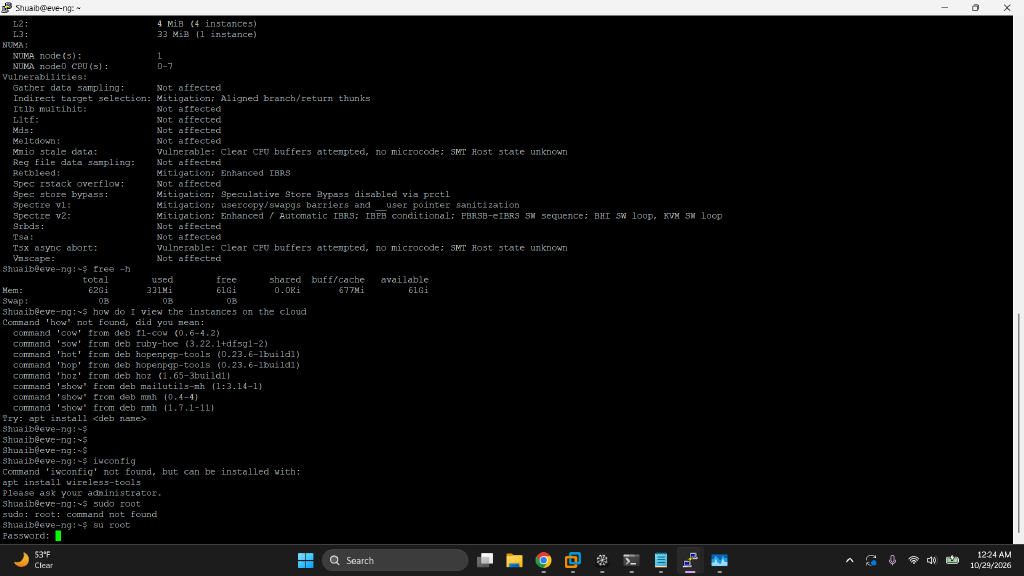Click 'Spectre v2:' label text
This screenshot has height=576, width=1024.
tap(42, 216)
